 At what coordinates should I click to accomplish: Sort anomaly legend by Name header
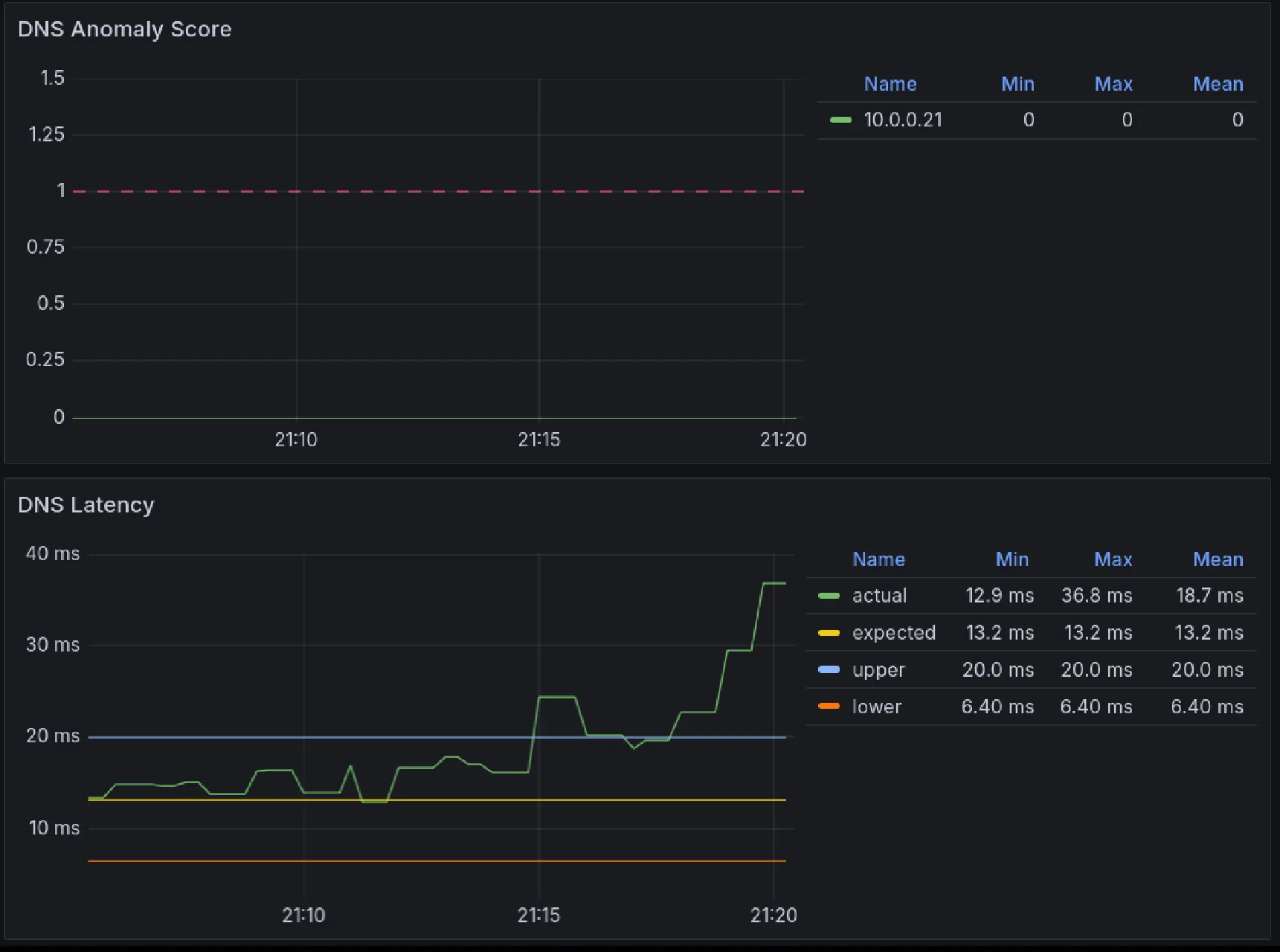coord(890,84)
